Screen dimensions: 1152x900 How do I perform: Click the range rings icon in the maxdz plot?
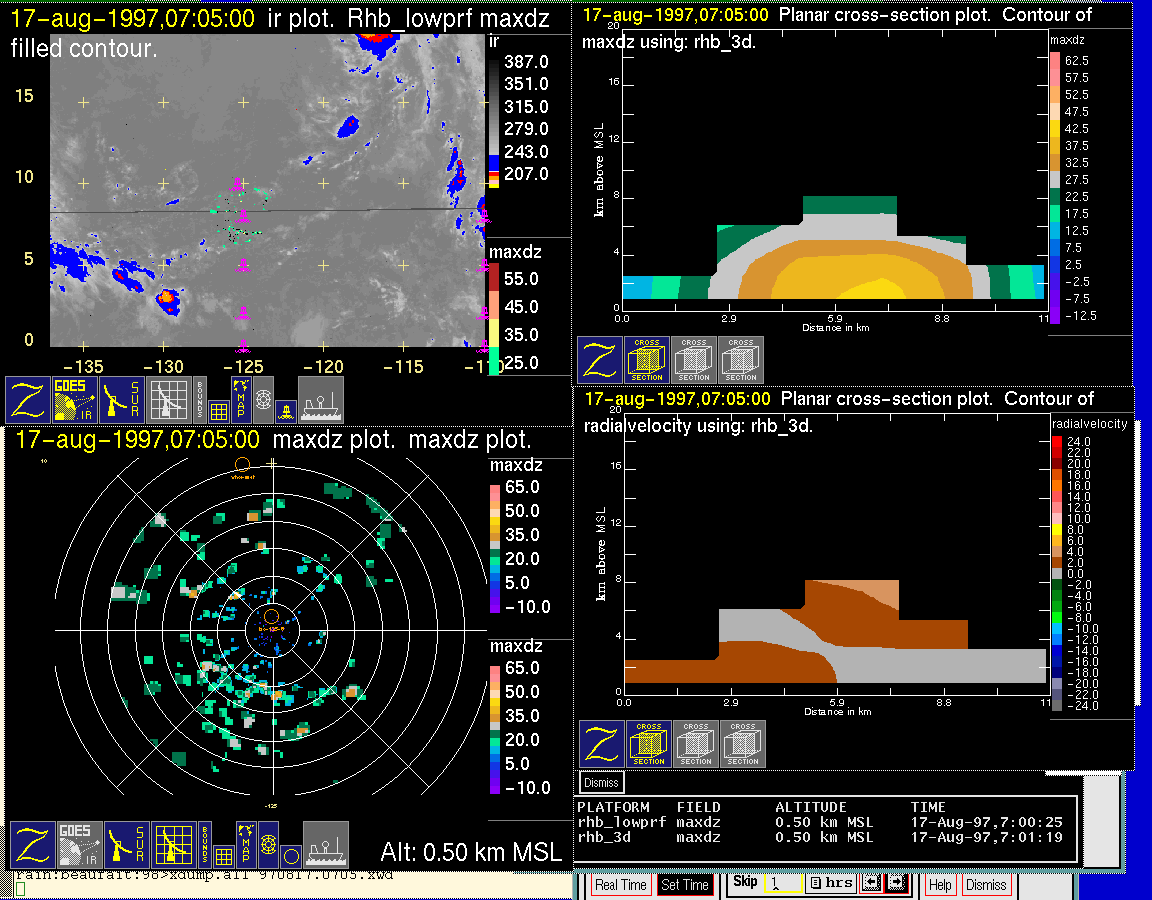(x=268, y=845)
